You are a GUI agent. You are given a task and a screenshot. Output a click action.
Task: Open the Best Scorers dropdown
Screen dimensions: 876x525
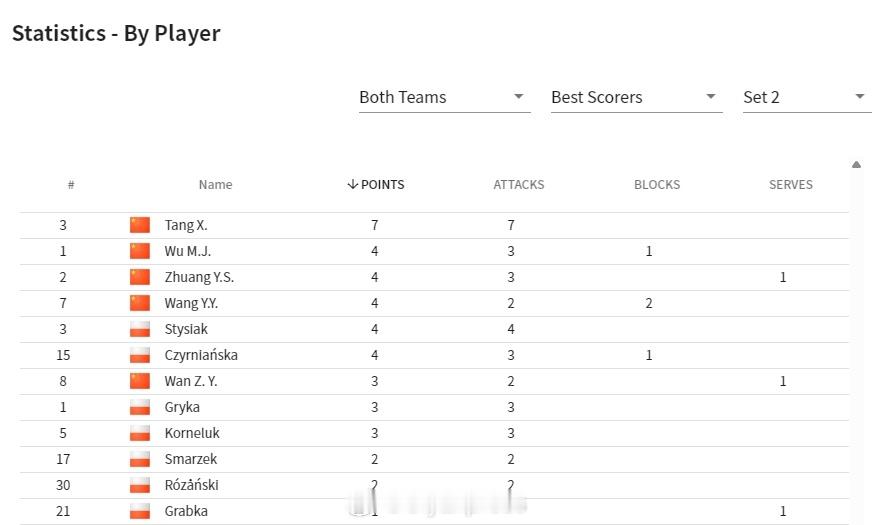[x=636, y=97]
